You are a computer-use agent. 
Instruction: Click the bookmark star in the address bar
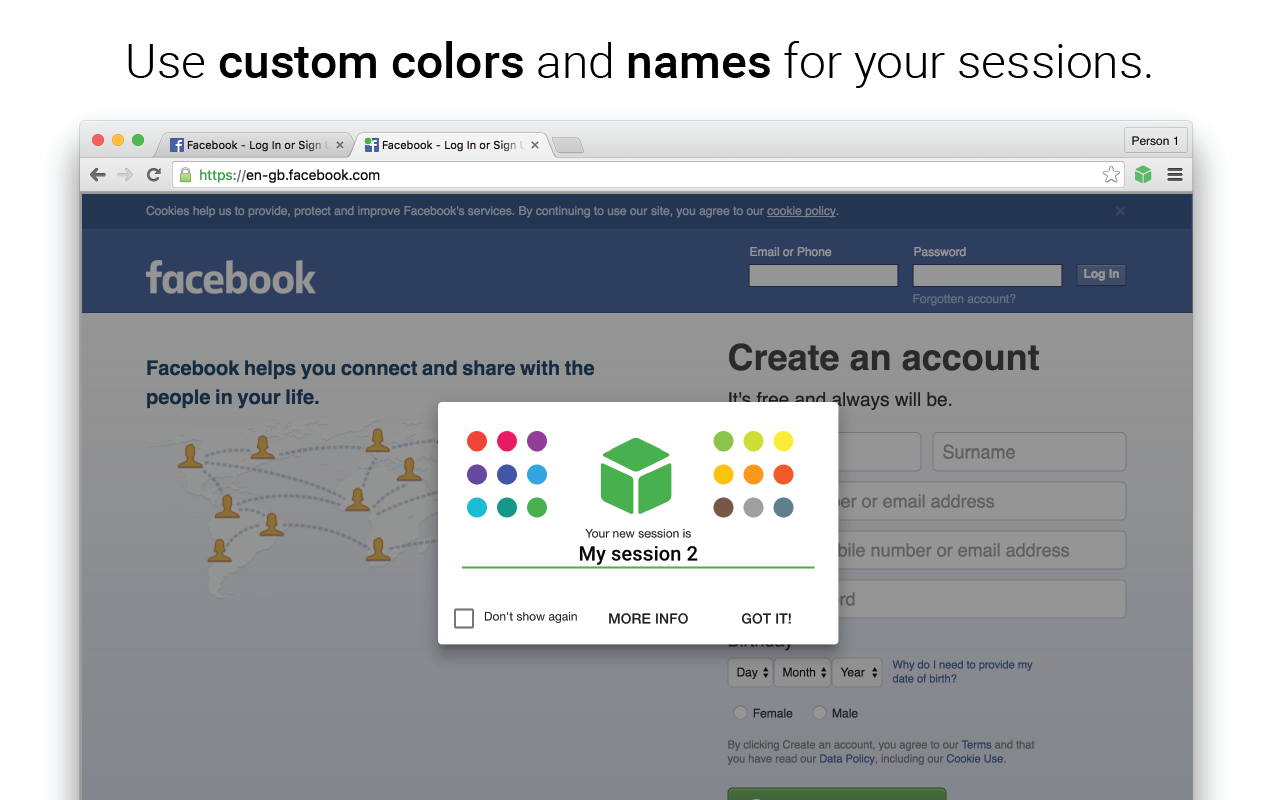tap(1111, 174)
